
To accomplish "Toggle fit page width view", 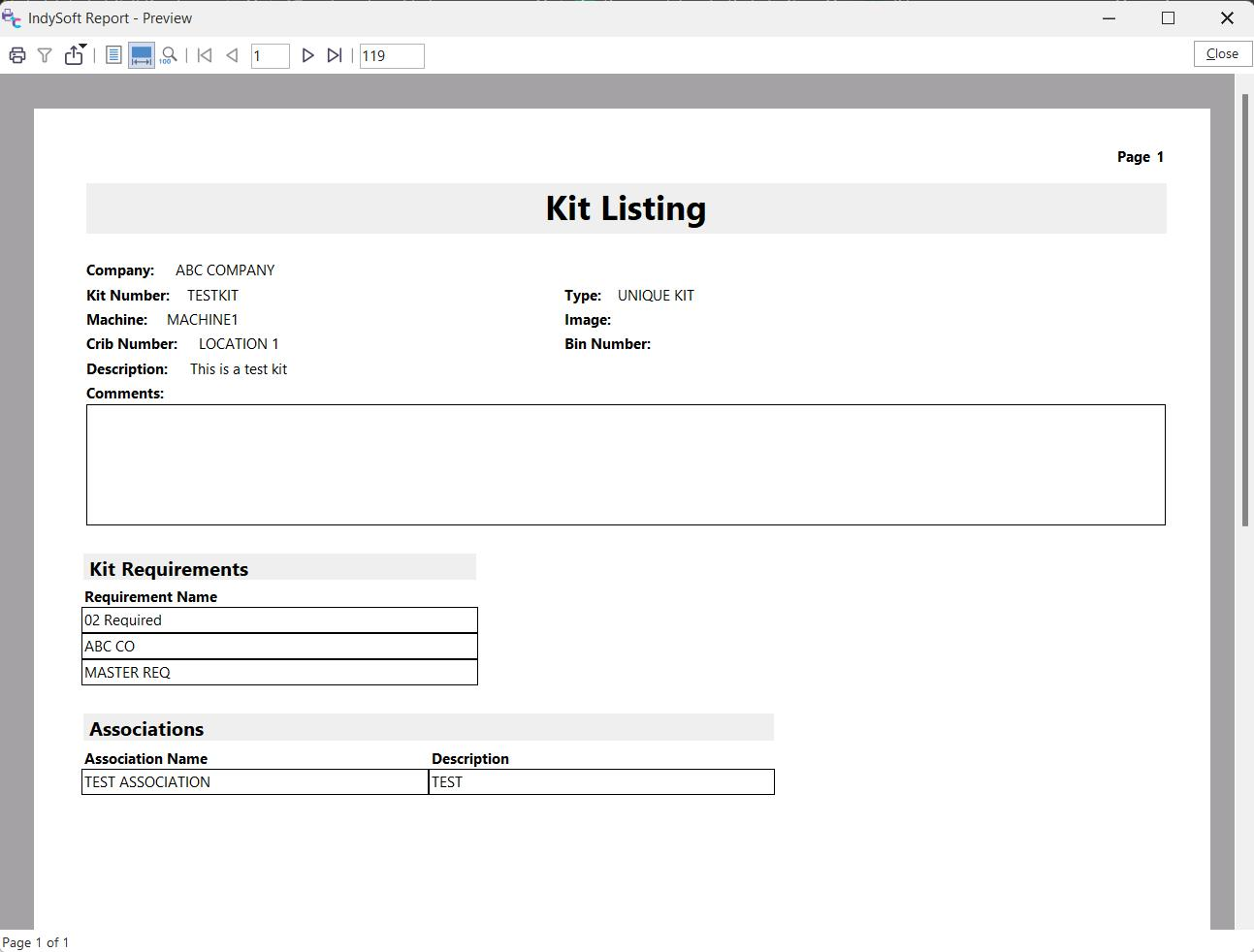I will [142, 56].
